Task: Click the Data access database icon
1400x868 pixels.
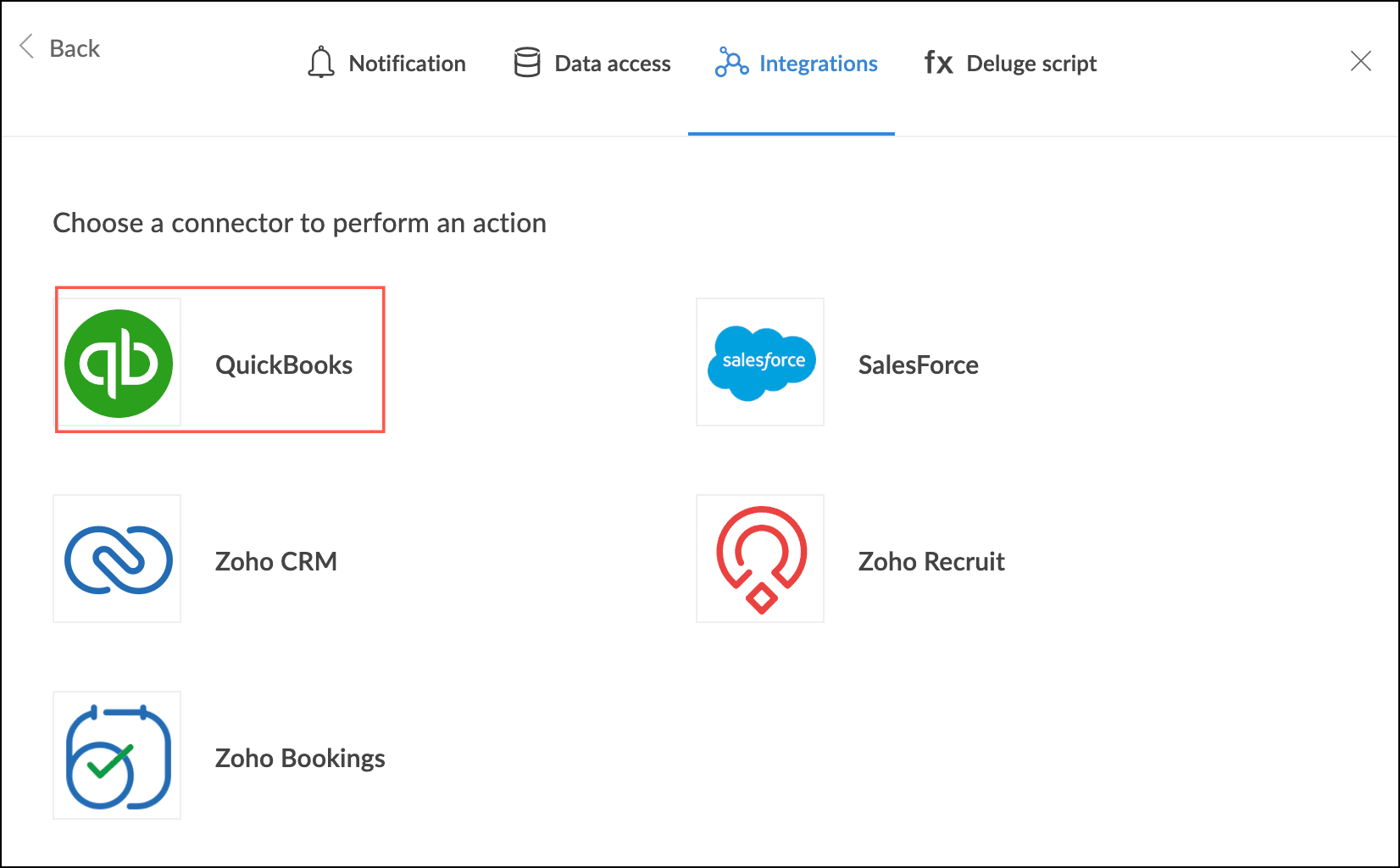Action: coord(527,64)
